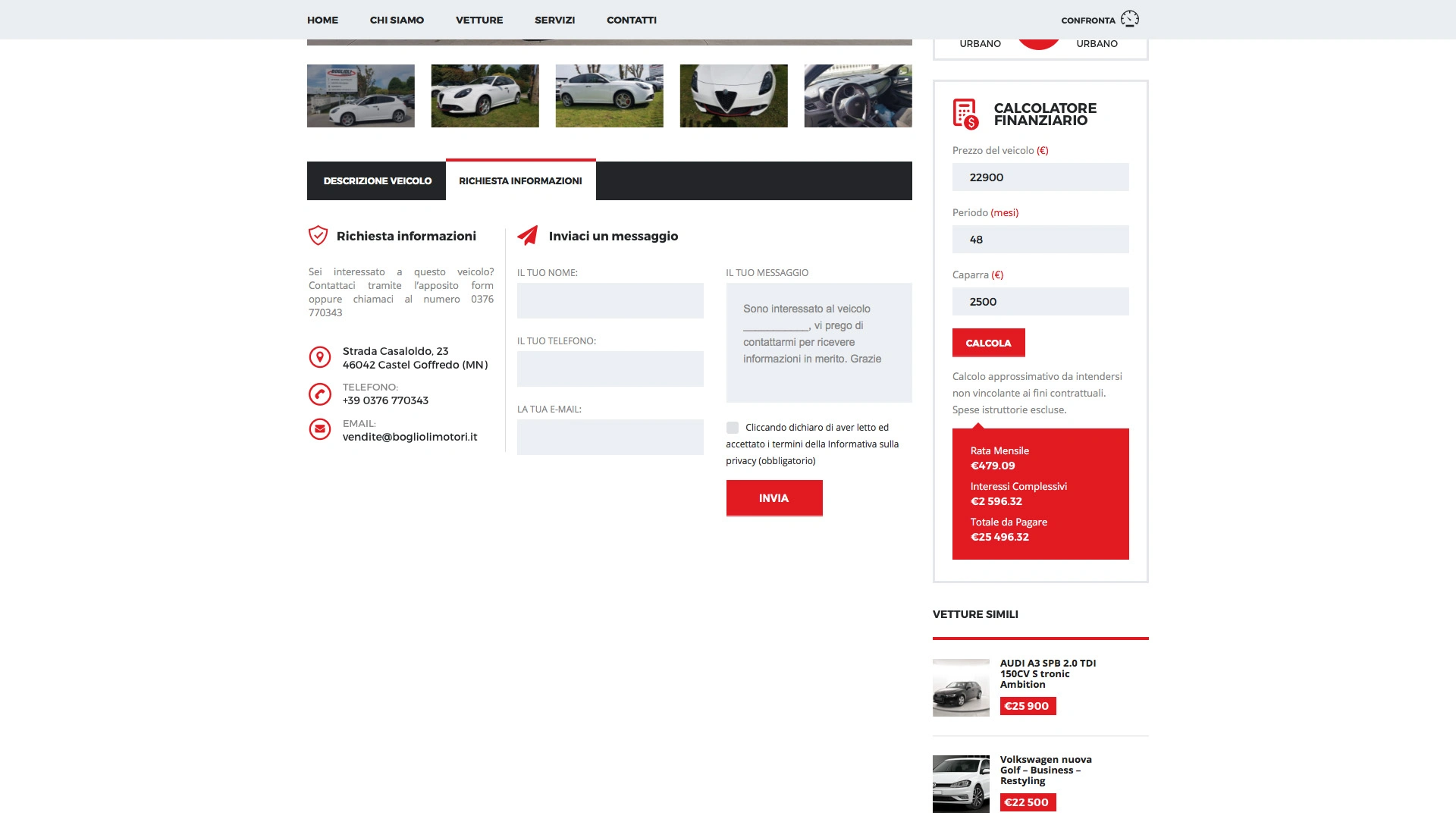Focus the Il Tuo Telefono field

610,369
